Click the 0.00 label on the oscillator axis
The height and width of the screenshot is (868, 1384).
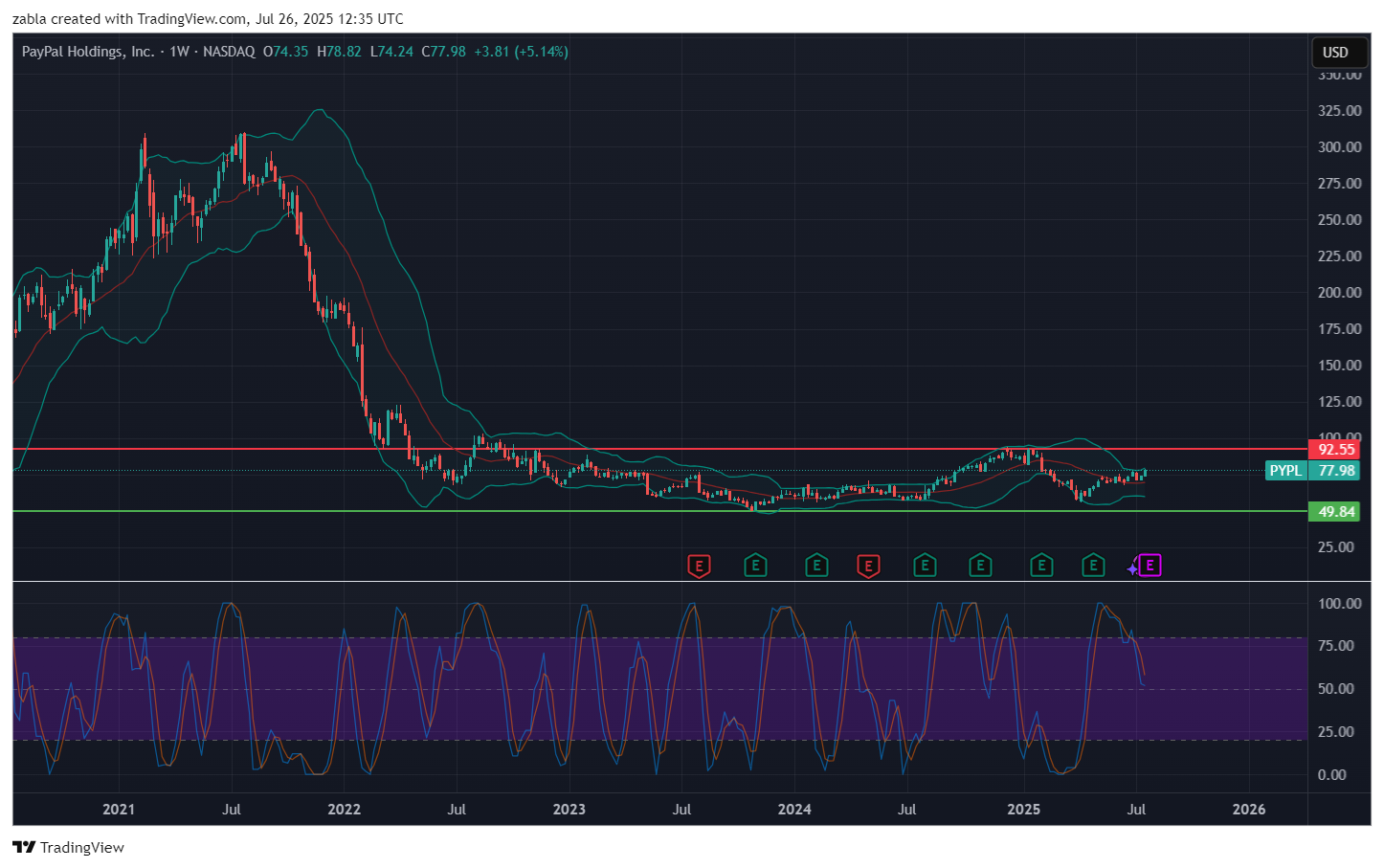click(x=1331, y=774)
